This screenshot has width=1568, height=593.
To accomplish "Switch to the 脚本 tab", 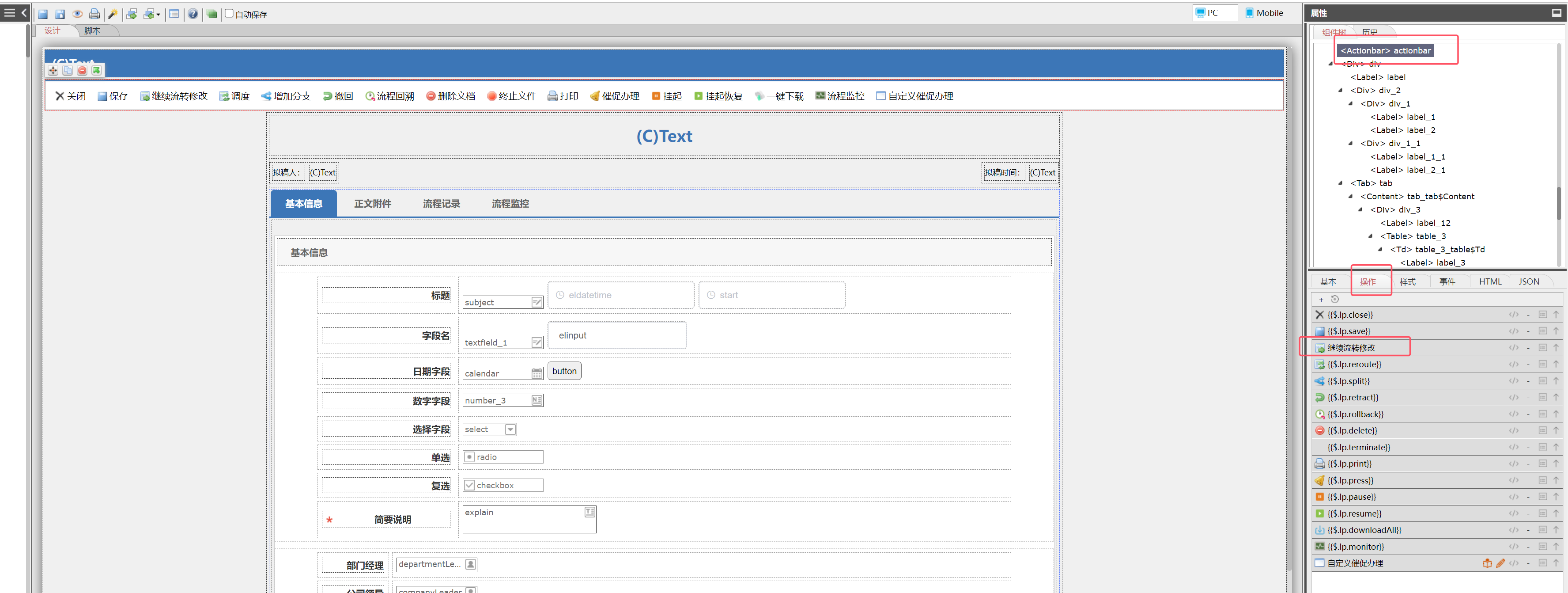I will [92, 31].
